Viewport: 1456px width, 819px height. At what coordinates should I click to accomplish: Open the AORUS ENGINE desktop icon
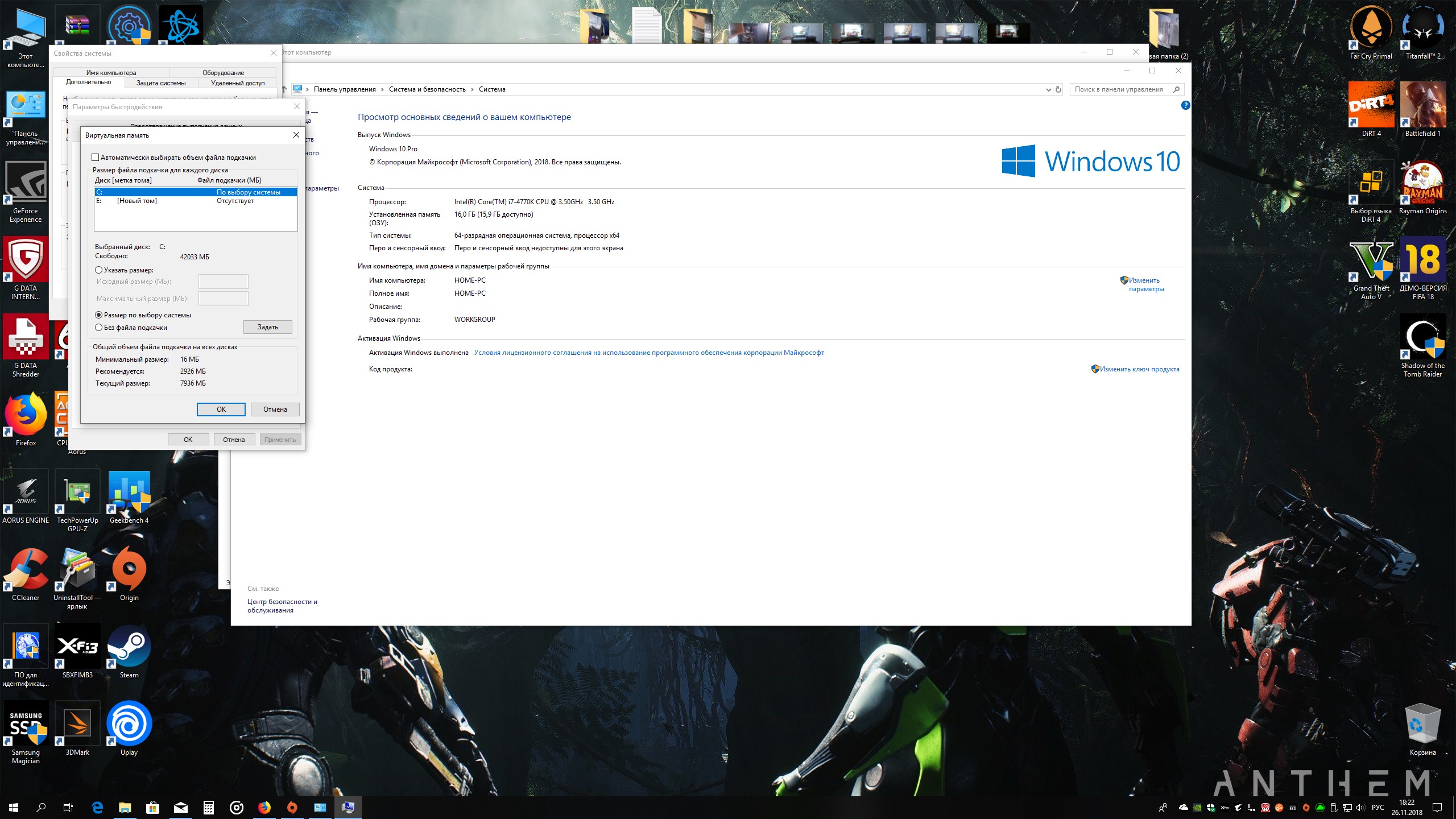[26, 497]
